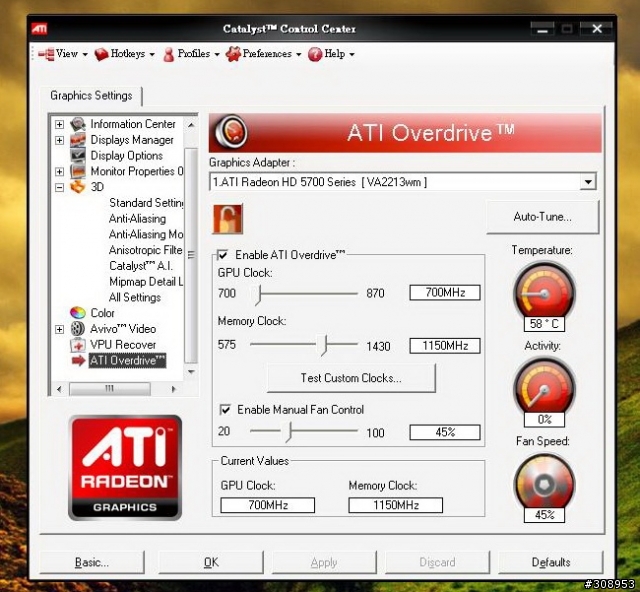Click the Information Center tree icon
Screen dimensions: 640x592
click(x=78, y=124)
